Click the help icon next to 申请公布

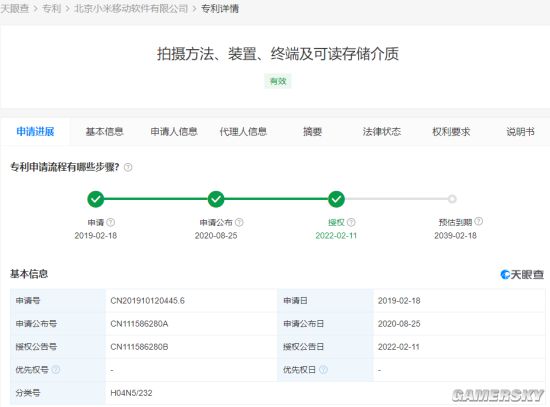coord(239,222)
